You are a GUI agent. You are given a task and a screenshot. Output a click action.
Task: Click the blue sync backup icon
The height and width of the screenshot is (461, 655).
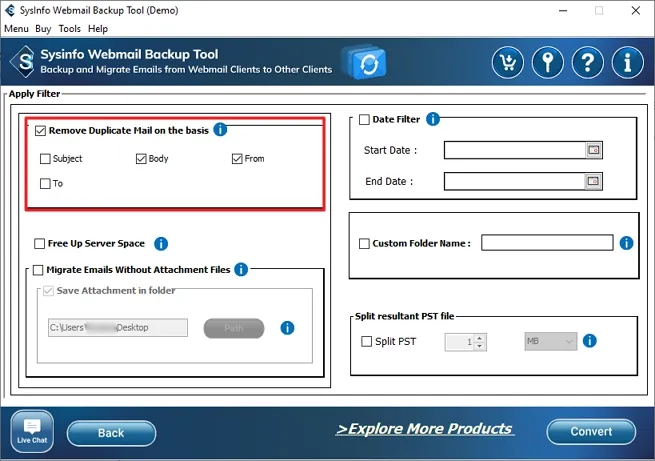pos(366,63)
